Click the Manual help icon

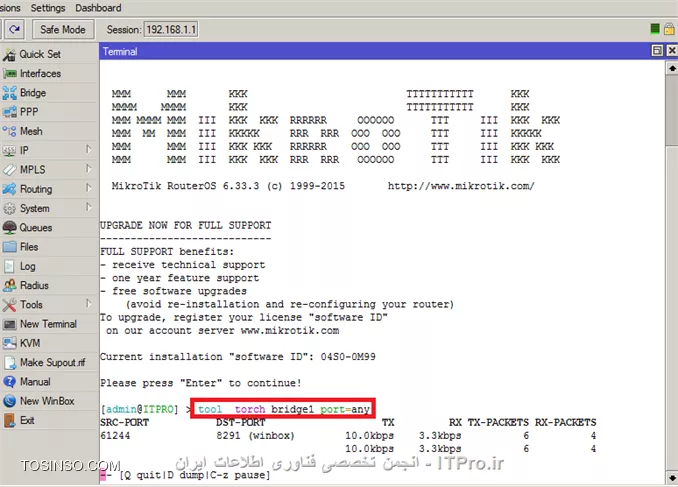pyautogui.click(x=10, y=382)
